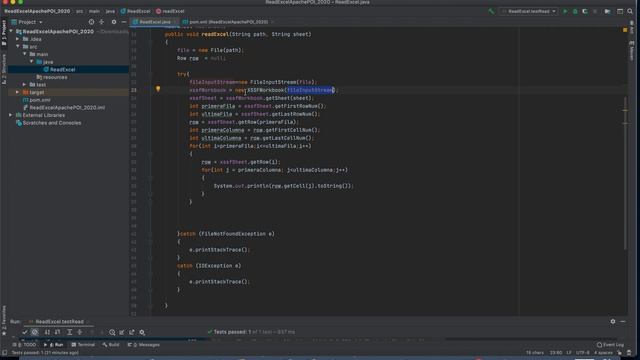Screen dimensions: 640x360
Task: Open the Build tool window button in the bottom bar
Action: 111,345
